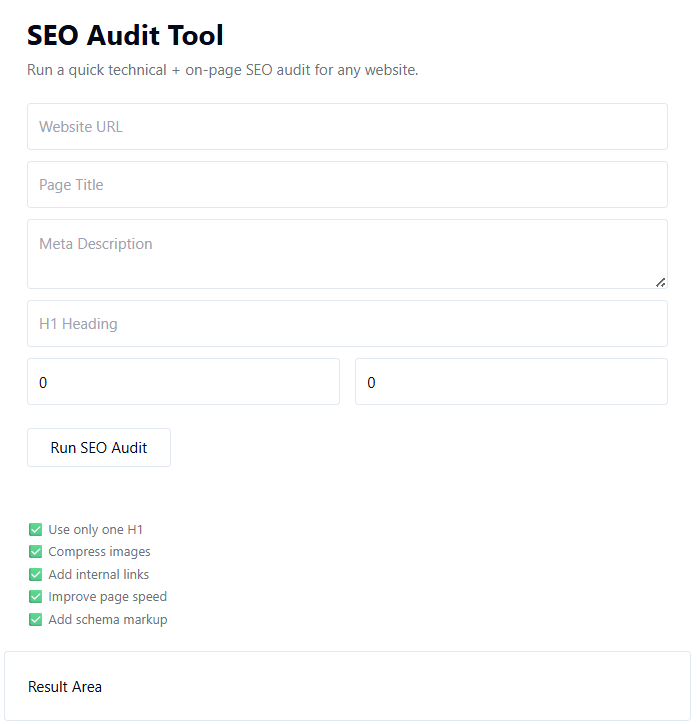
Task: Select the "Add schema markup" tip text
Action: pyautogui.click(x=107, y=620)
